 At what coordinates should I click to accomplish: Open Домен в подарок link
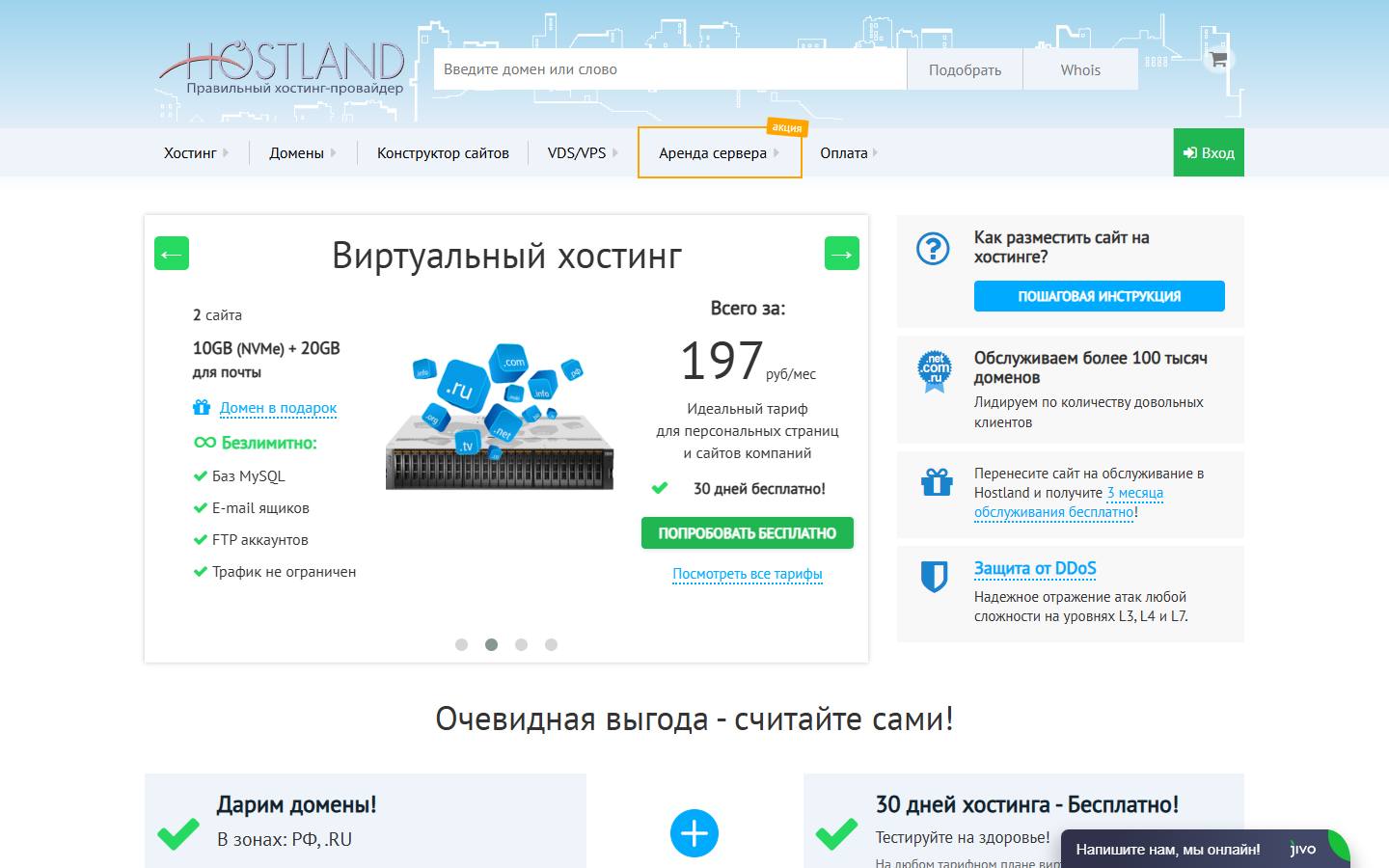coord(278,408)
